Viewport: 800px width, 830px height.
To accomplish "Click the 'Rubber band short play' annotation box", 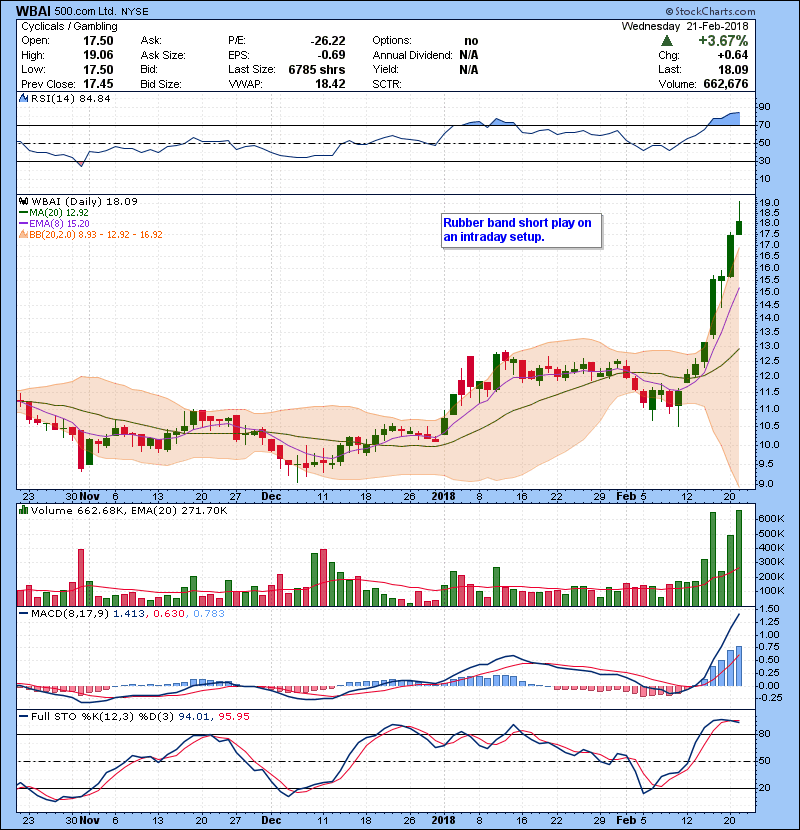I will pos(522,230).
